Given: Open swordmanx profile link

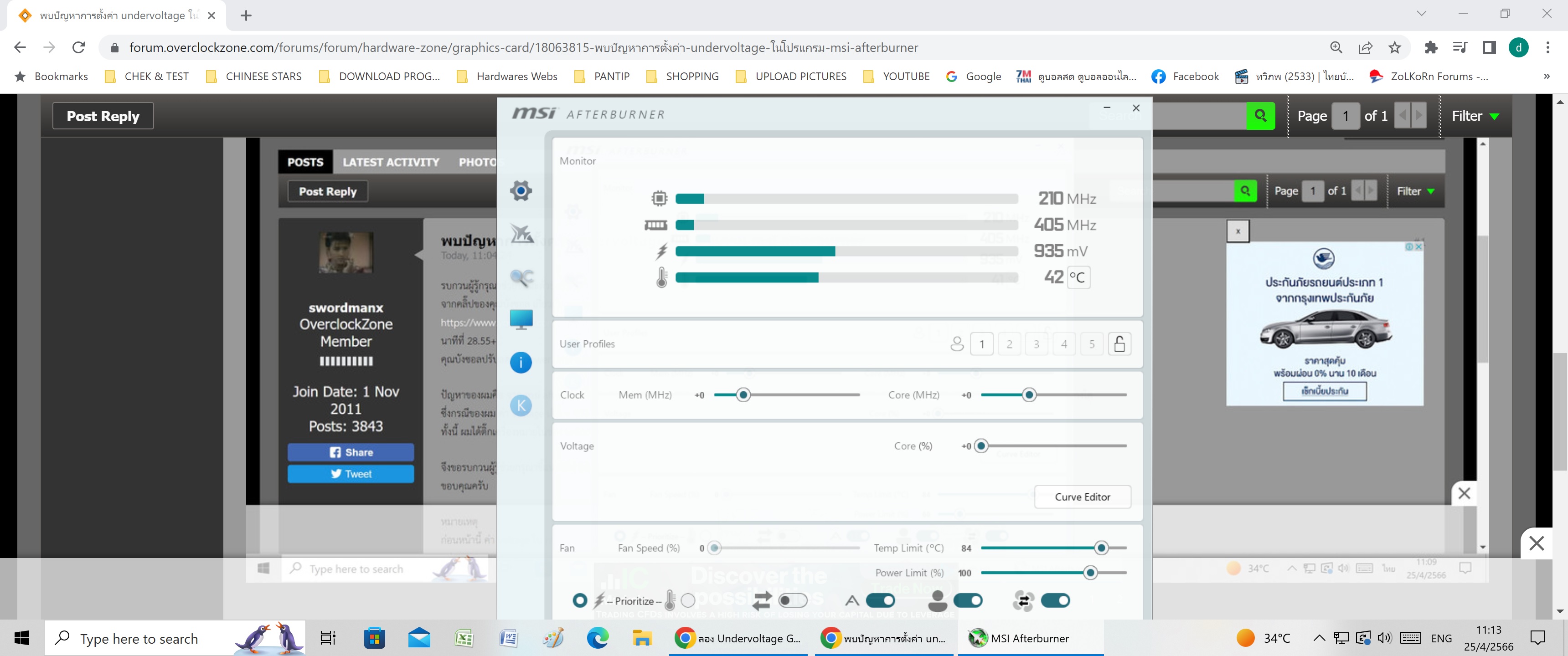Looking at the screenshot, I should [346, 308].
